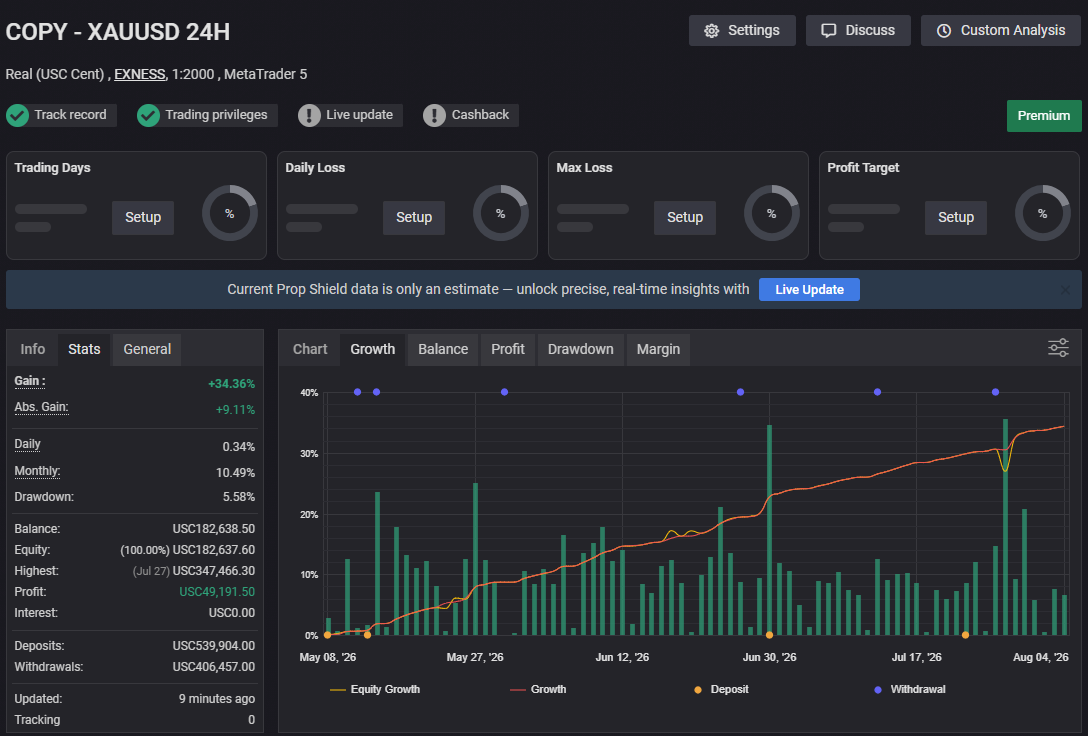Switch to the Balance chart tab
Viewport: 1088px width, 736px height.
pyautogui.click(x=443, y=349)
